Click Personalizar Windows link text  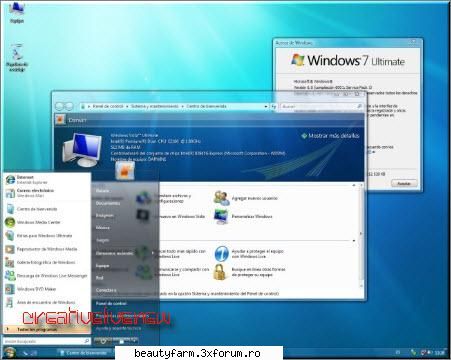[x=252, y=216]
